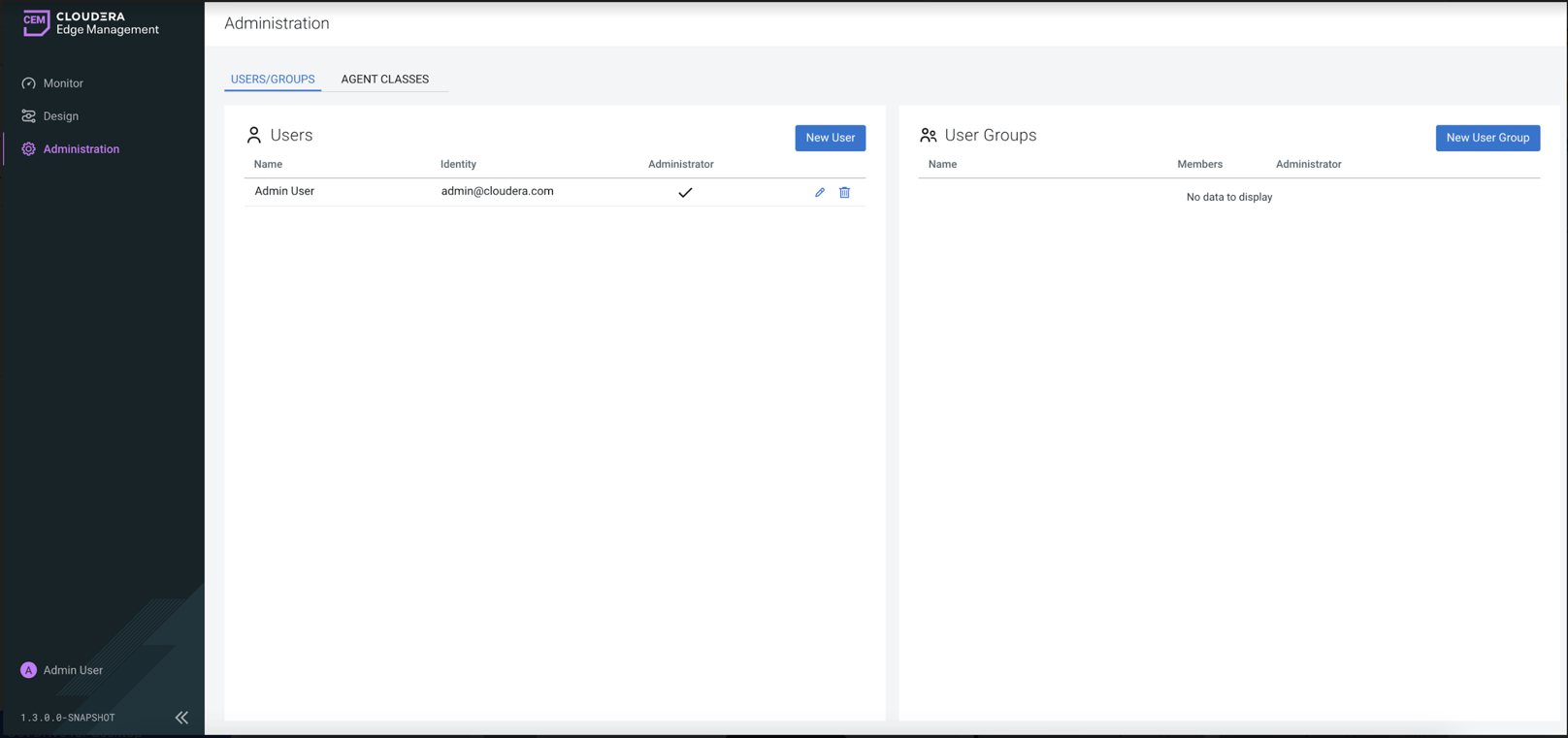Screen dimensions: 1568x738
Task: Click the Administration gear icon in sidebar
Action: tap(29, 149)
